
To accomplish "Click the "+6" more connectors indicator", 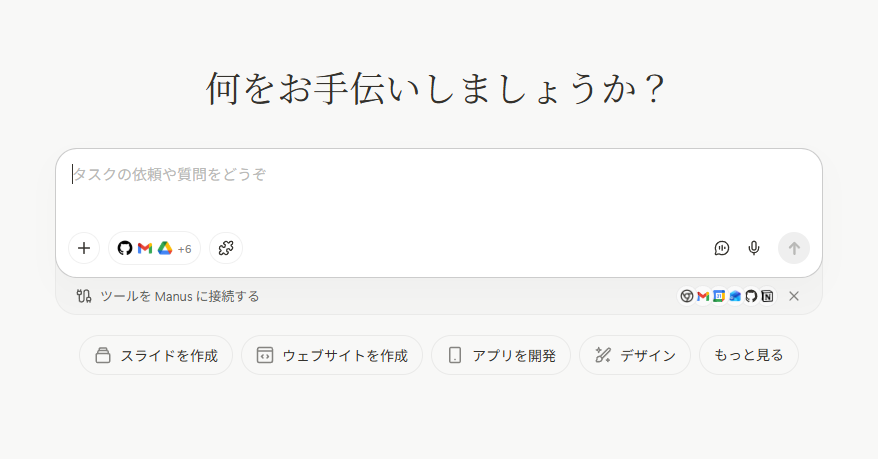I will click(x=184, y=249).
